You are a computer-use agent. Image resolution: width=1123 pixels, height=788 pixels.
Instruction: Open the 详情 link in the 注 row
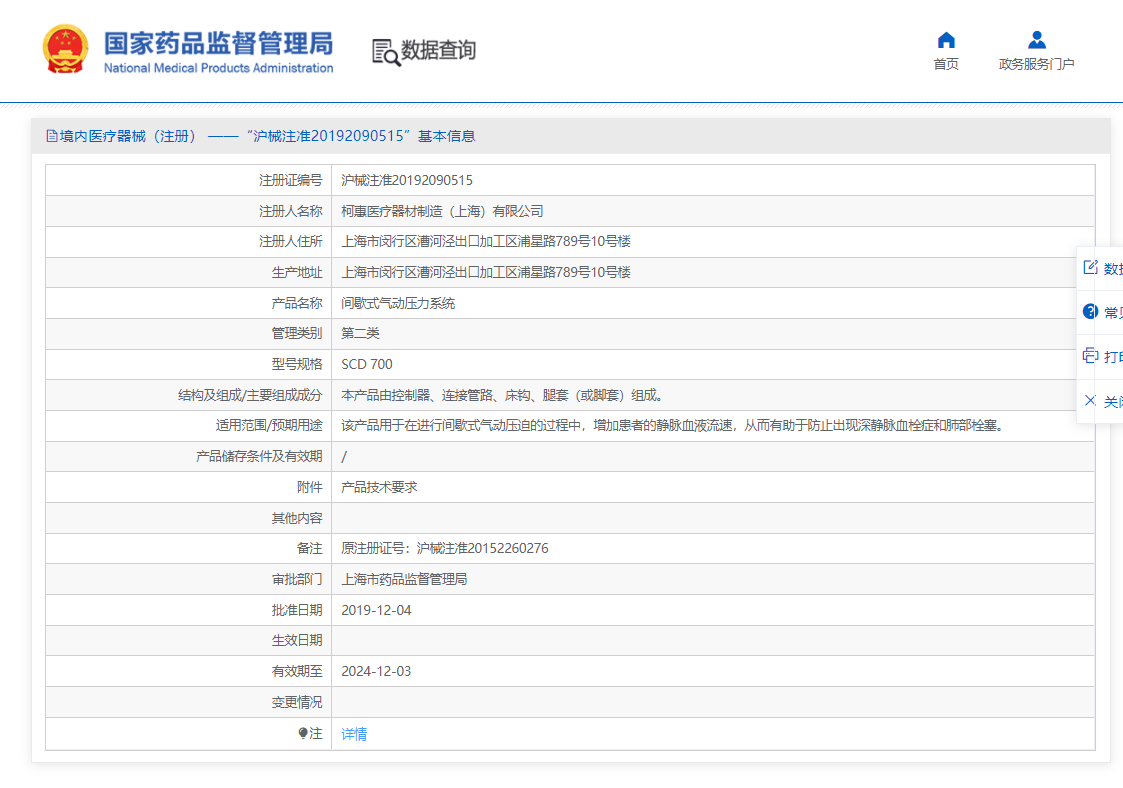[x=352, y=732]
